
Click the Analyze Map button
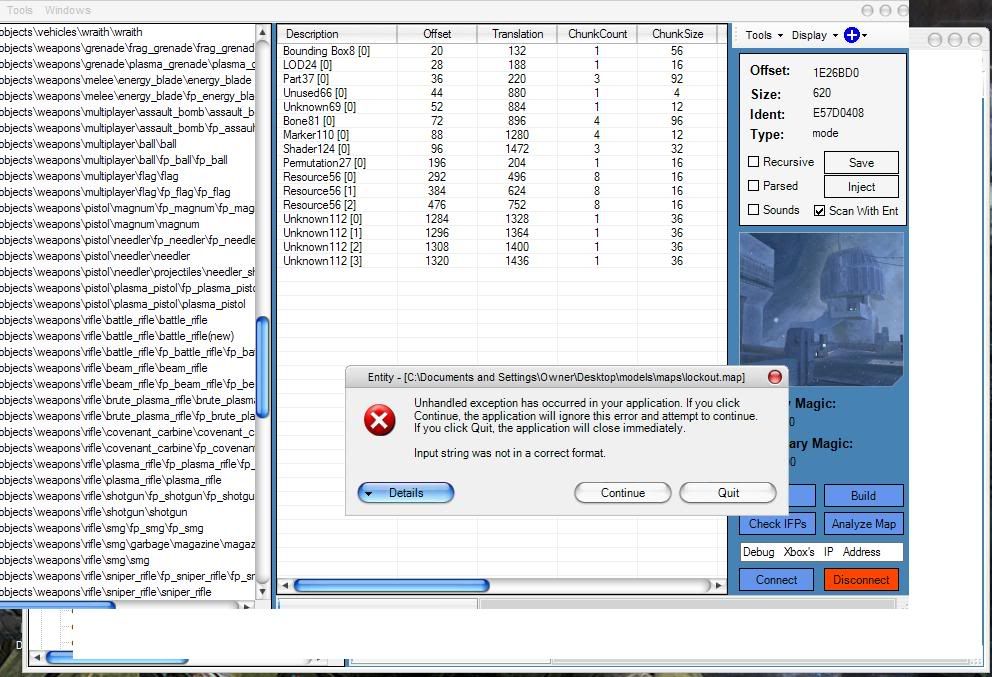click(864, 524)
